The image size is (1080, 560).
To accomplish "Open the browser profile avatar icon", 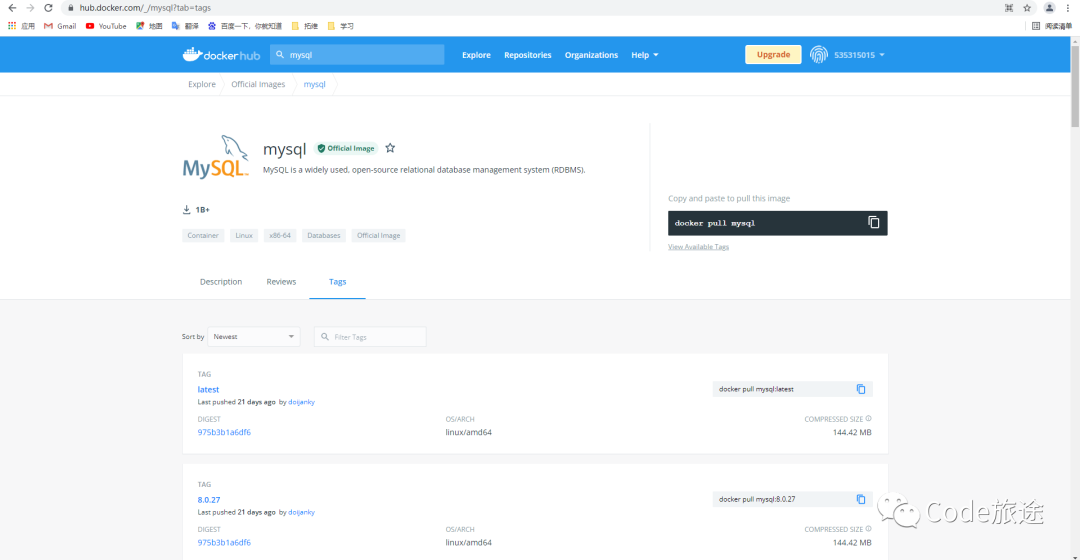I will pos(1049,8).
